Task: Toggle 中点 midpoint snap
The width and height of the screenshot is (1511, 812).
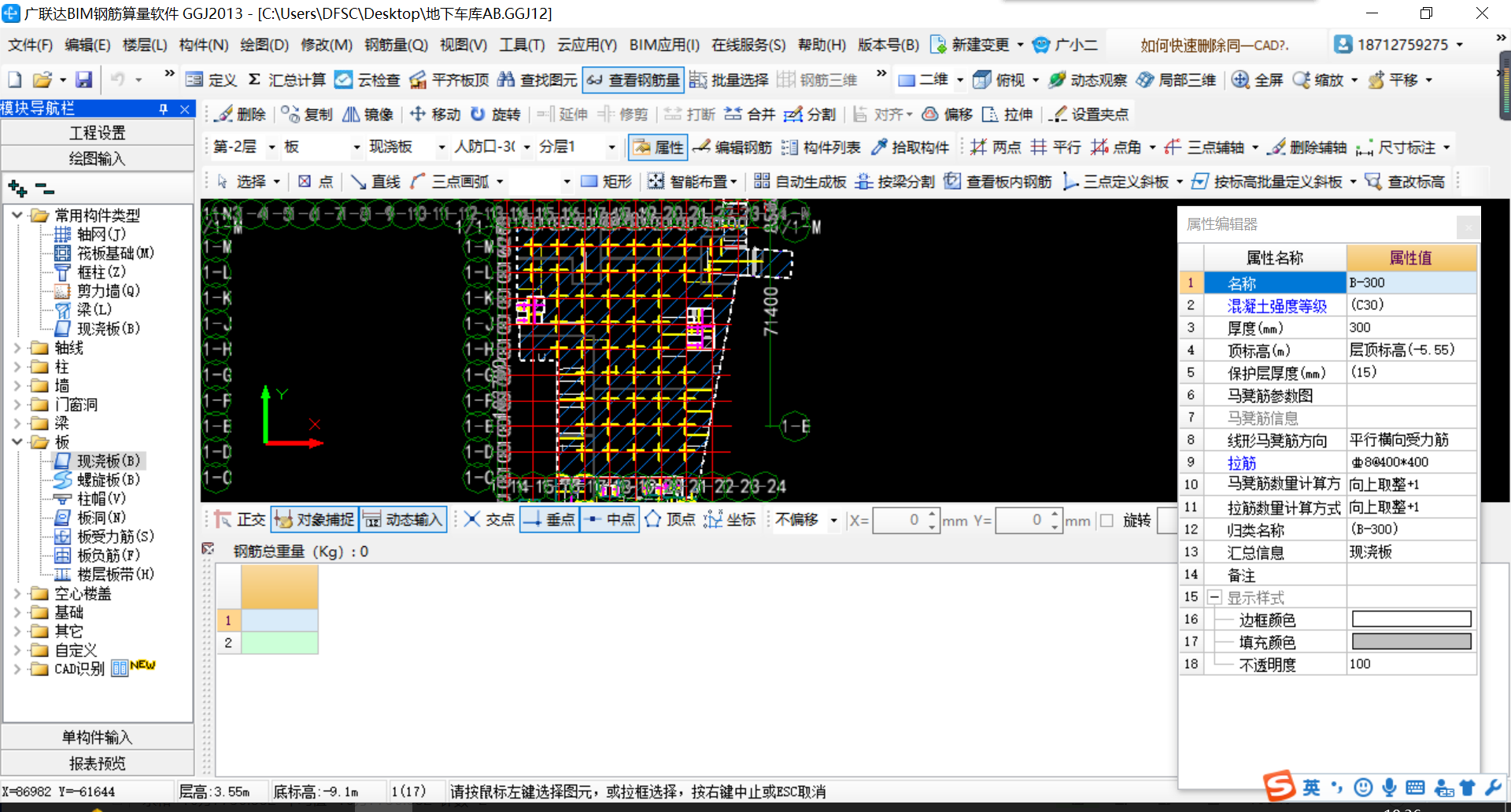Action: point(610,519)
